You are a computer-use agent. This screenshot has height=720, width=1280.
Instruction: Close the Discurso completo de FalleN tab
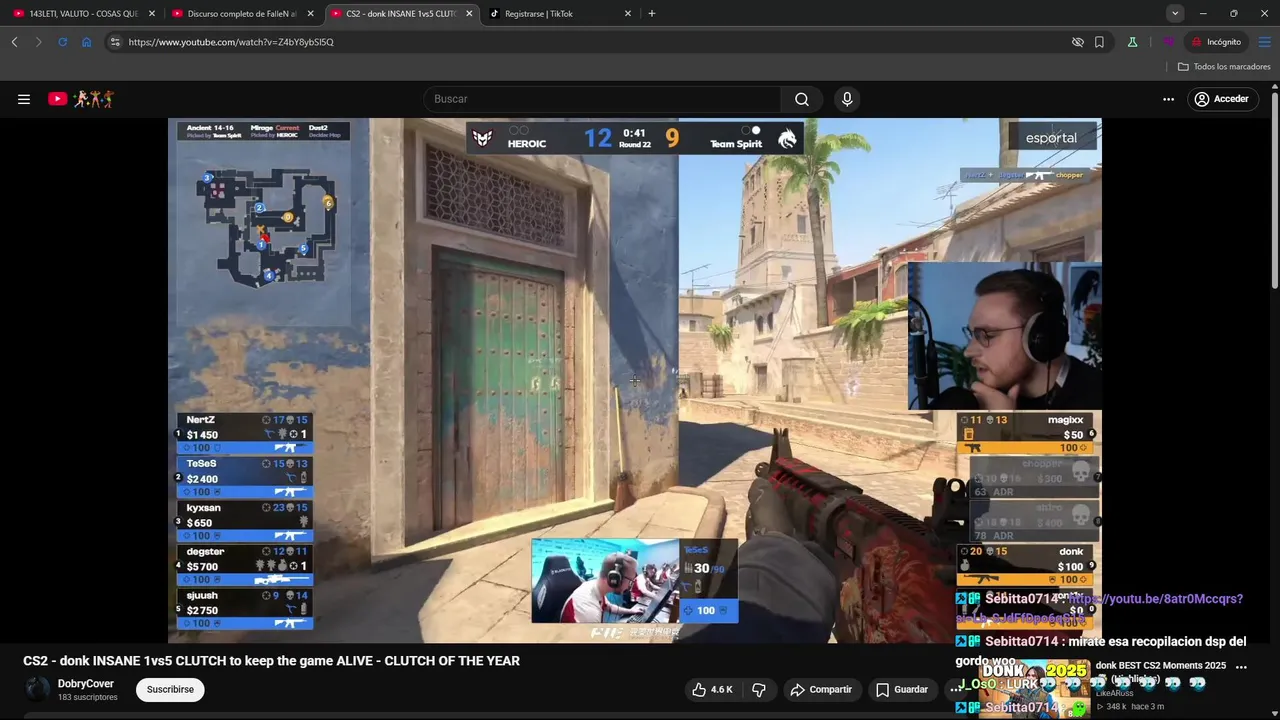pyautogui.click(x=310, y=14)
